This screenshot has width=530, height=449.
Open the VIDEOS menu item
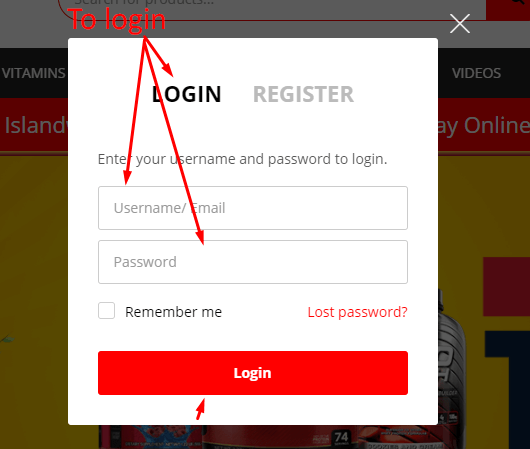coord(476,73)
